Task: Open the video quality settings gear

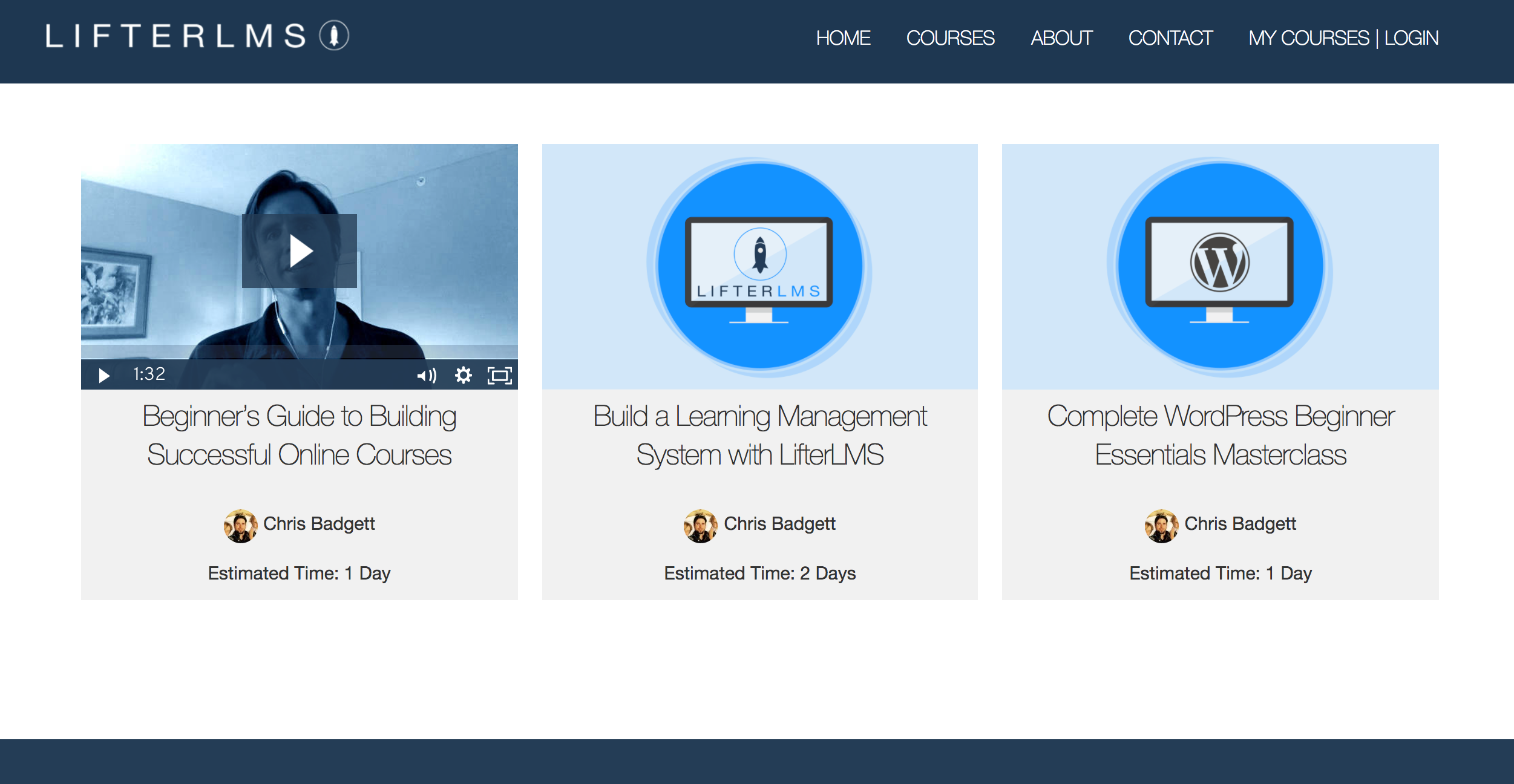Action: pos(463,376)
